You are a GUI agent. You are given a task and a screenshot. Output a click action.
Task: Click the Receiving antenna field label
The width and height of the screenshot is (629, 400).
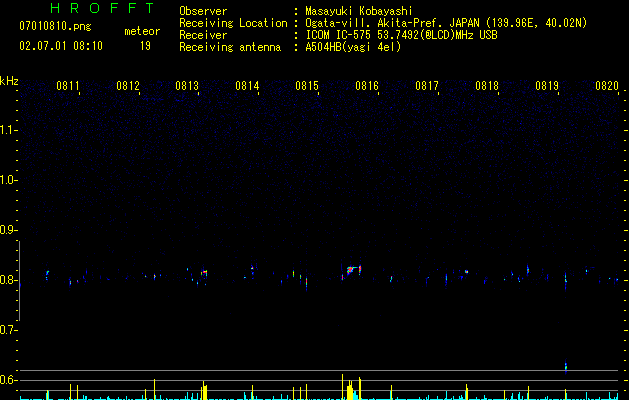(230, 47)
